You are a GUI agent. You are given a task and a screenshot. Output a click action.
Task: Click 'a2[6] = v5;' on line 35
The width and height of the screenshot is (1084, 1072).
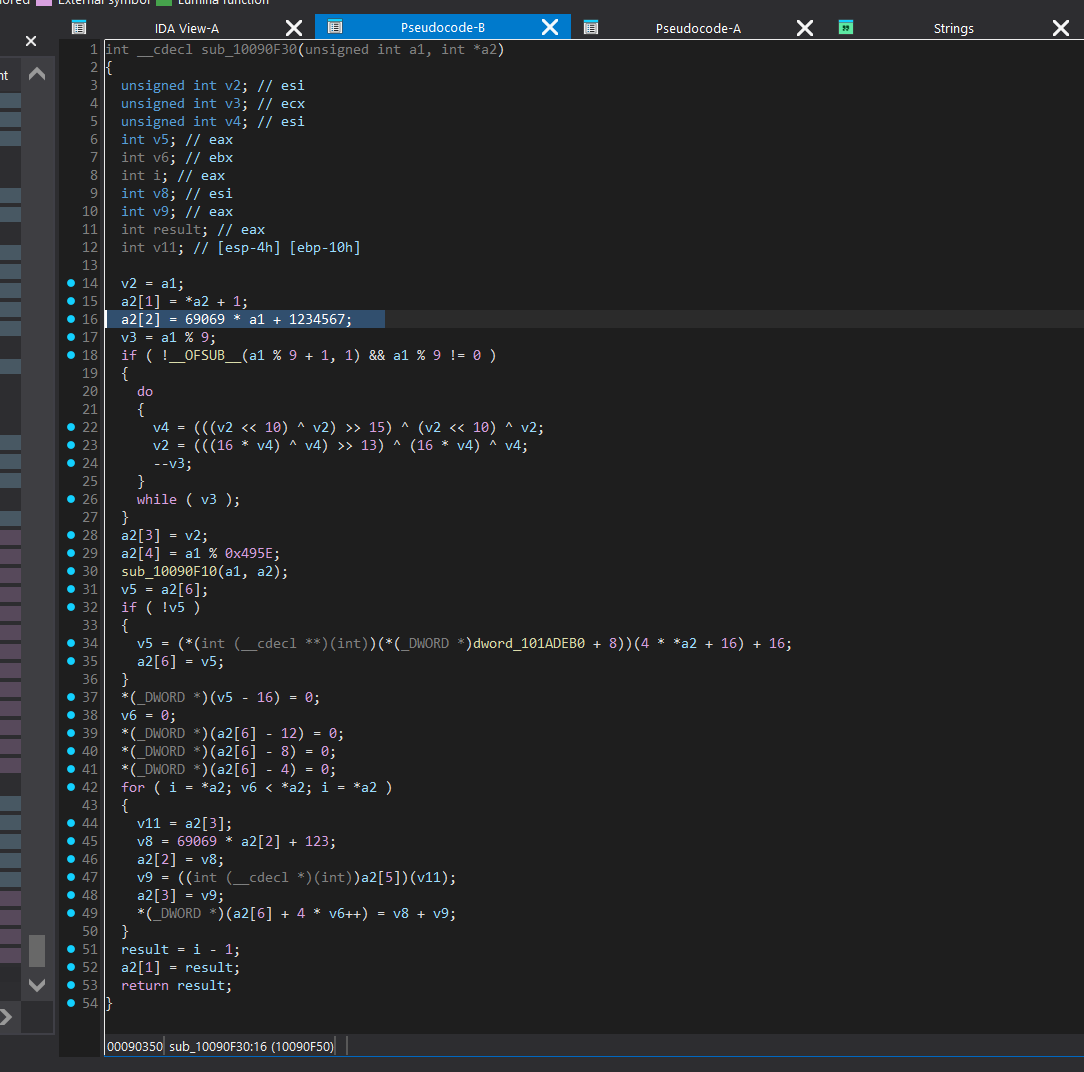click(x=180, y=661)
